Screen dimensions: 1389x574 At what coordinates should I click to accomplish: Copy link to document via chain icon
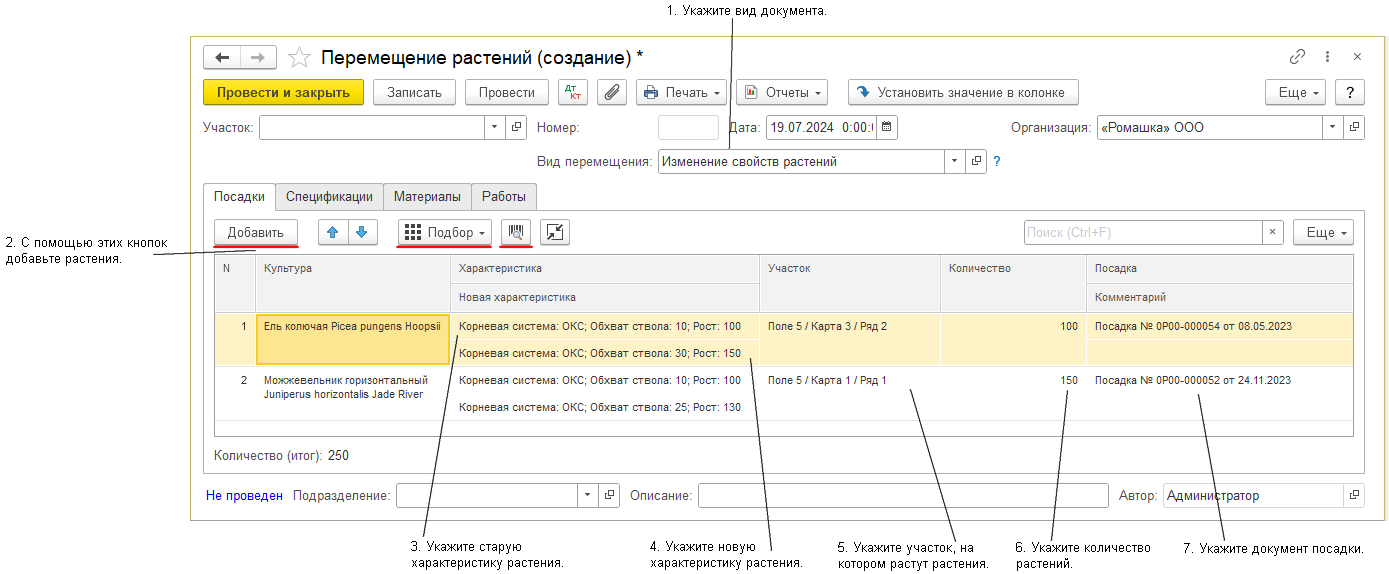(x=1298, y=57)
